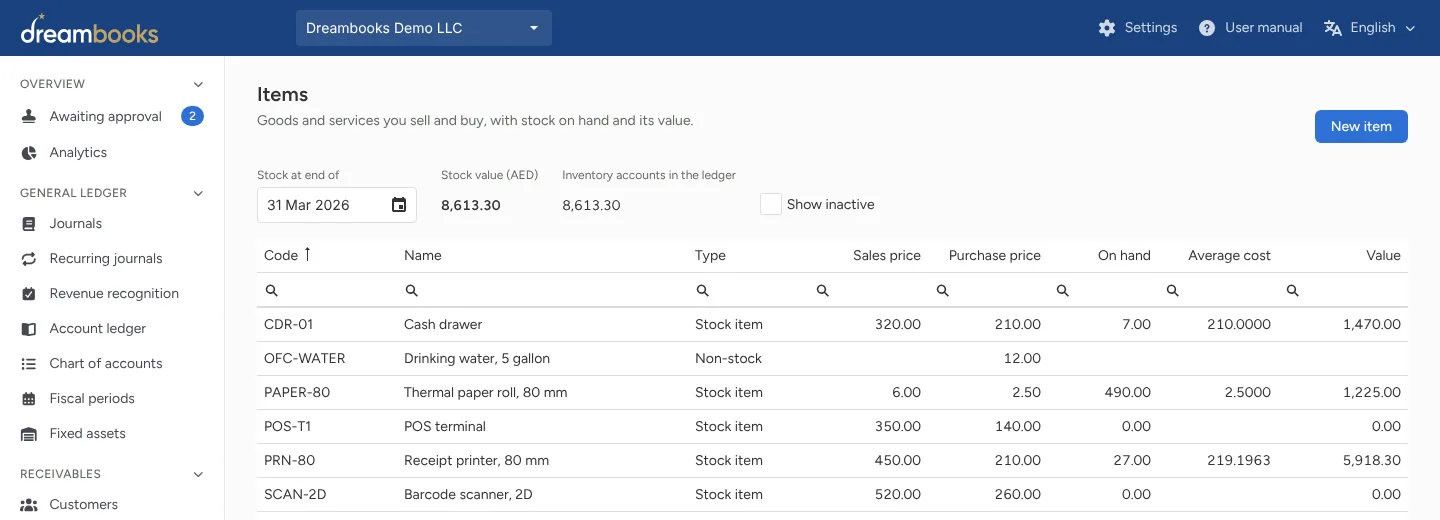Click the Fixed assets cash register icon
This screenshot has height=520, width=1440.
(x=29, y=434)
